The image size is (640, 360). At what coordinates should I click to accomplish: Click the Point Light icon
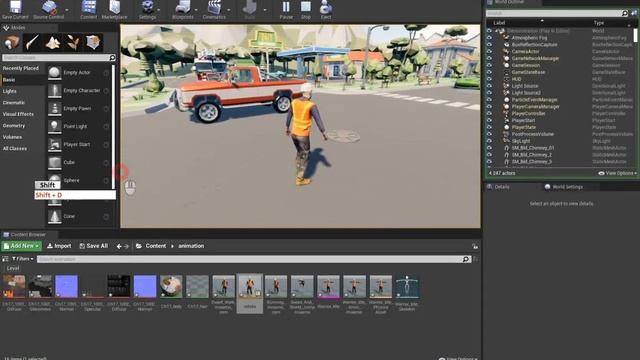pyautogui.click(x=54, y=127)
